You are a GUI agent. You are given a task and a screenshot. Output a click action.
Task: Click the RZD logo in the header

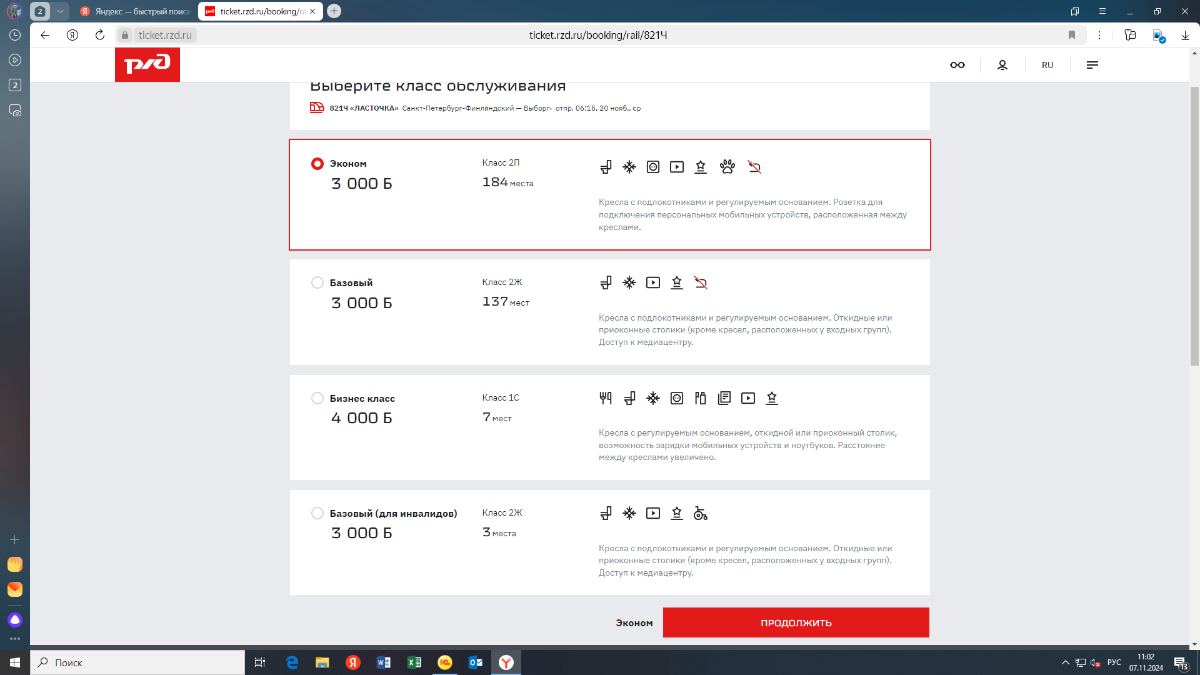(147, 65)
